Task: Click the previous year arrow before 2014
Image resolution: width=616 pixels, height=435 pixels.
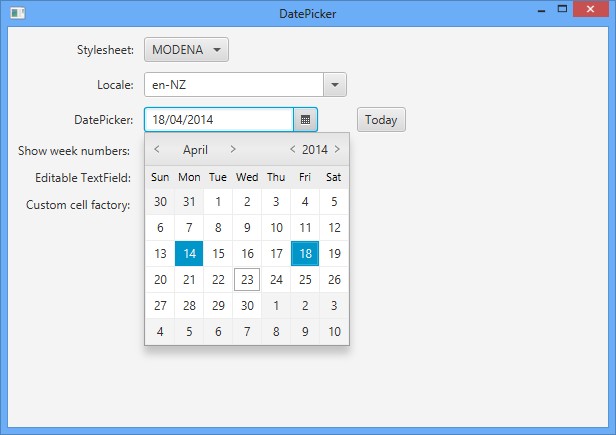Action: (292, 149)
